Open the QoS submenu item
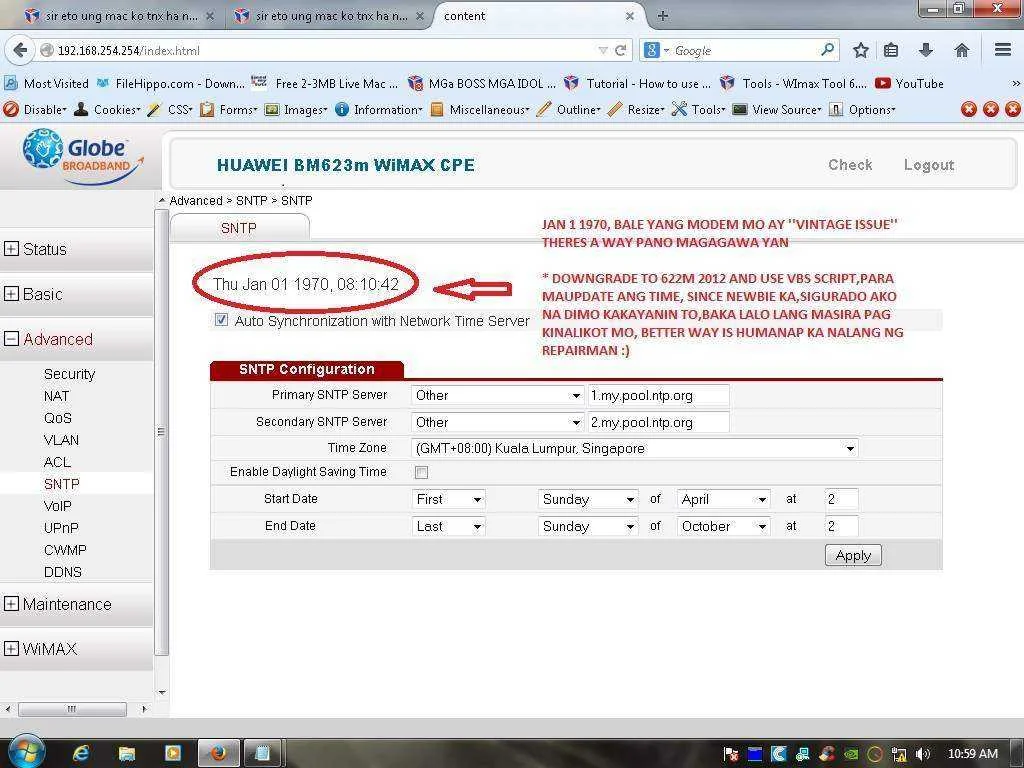1024x768 pixels. point(57,418)
